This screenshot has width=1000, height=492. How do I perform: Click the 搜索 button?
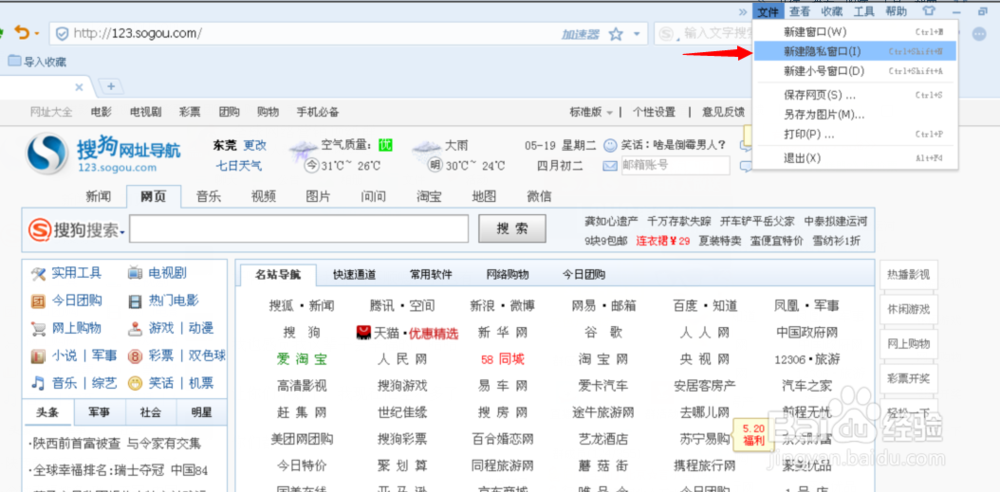coord(512,229)
